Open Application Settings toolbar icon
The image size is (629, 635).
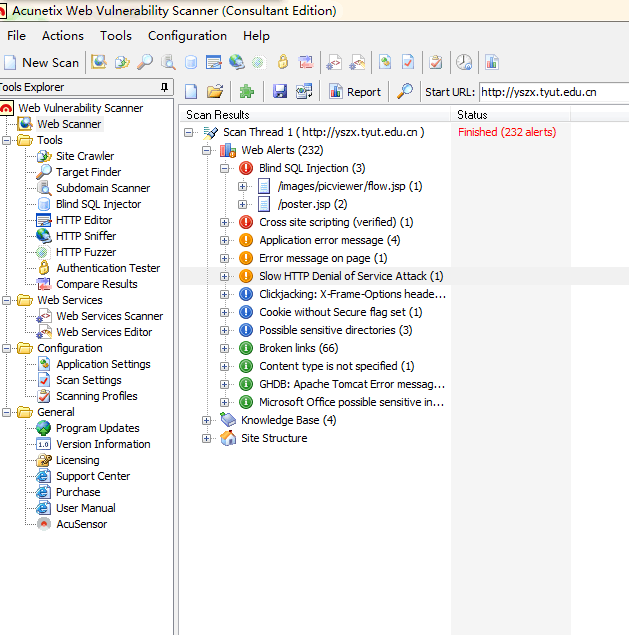coord(385,62)
